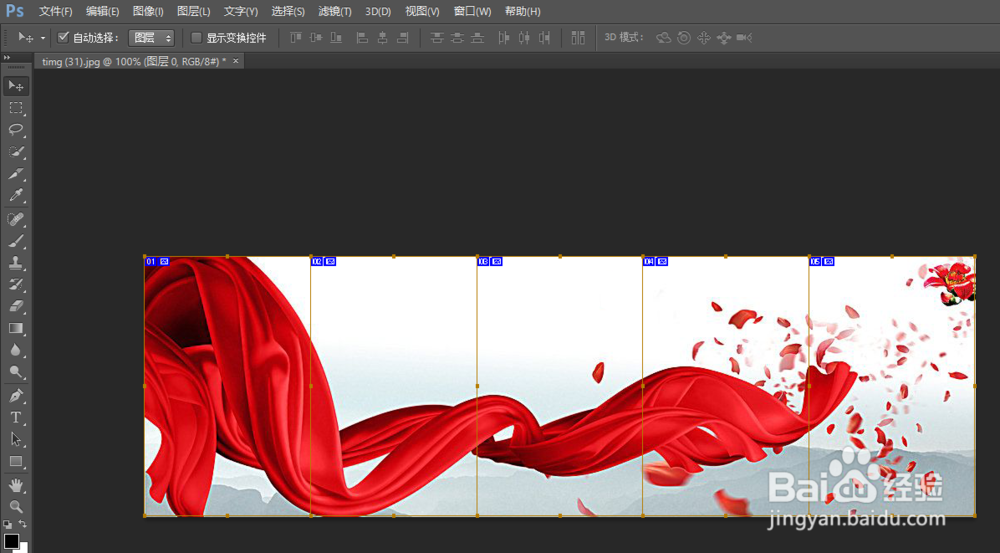The width and height of the screenshot is (1000, 553).
Task: Click the foreground color swatch
Action: tap(11, 542)
